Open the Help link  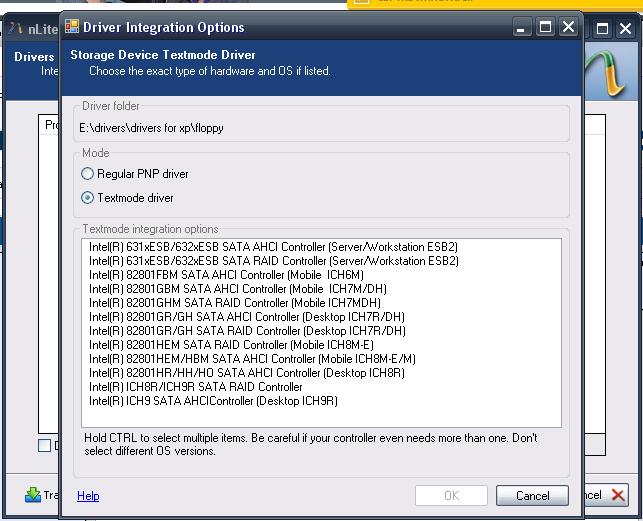[88, 496]
